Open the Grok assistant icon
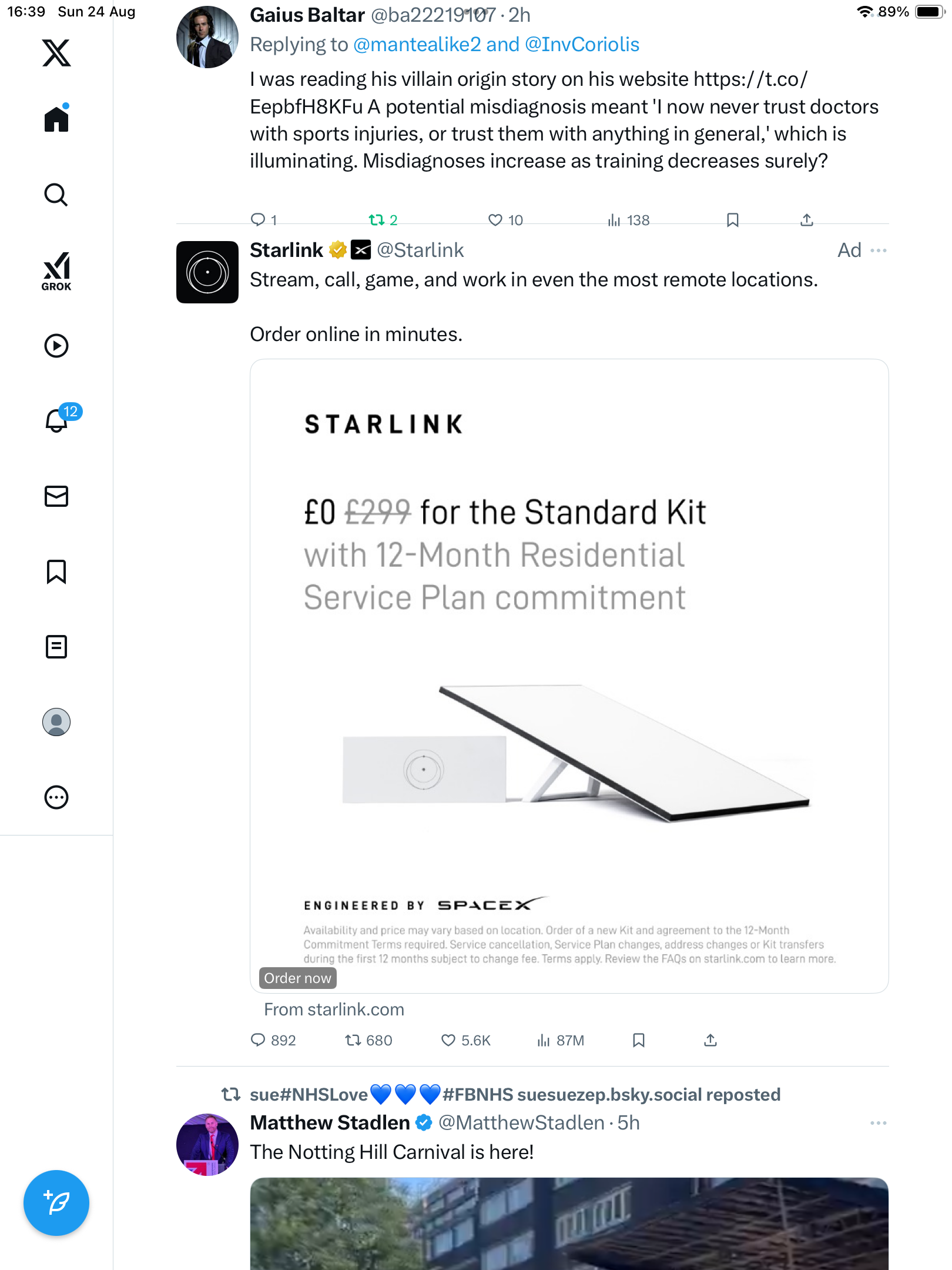This screenshot has width=952, height=1270. coord(56,271)
